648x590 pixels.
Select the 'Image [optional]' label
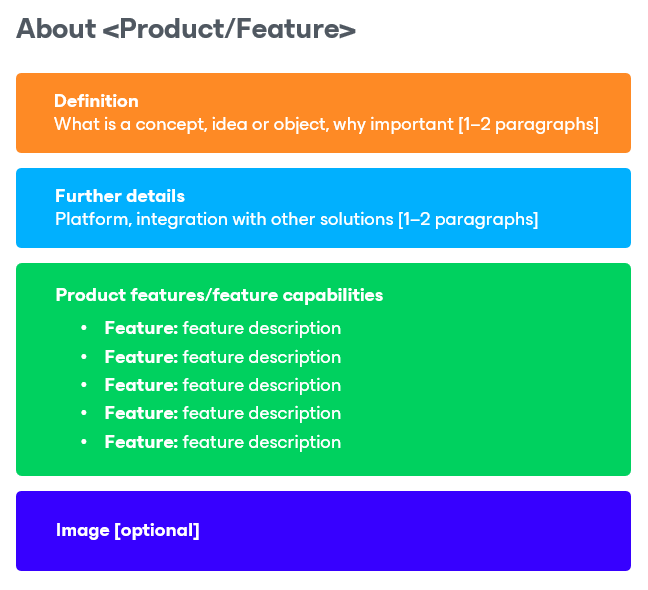(x=128, y=531)
